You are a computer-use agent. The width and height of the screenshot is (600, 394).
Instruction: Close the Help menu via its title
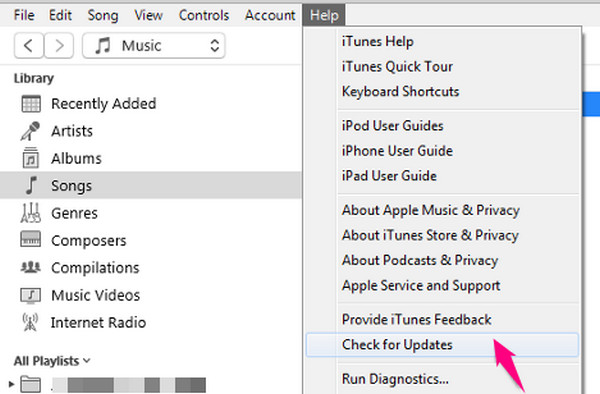324,15
